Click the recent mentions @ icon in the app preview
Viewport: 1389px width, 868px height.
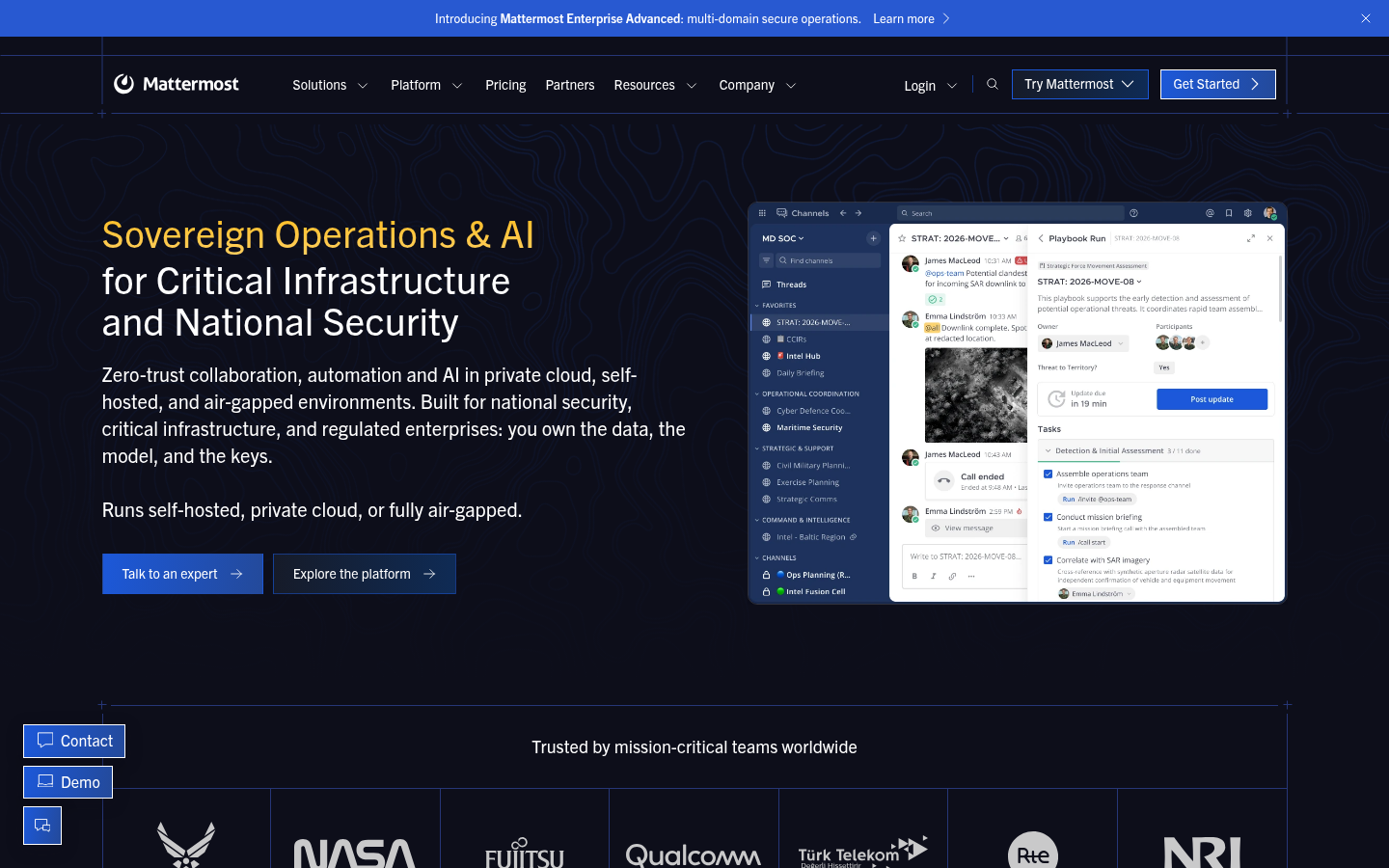(x=1210, y=213)
